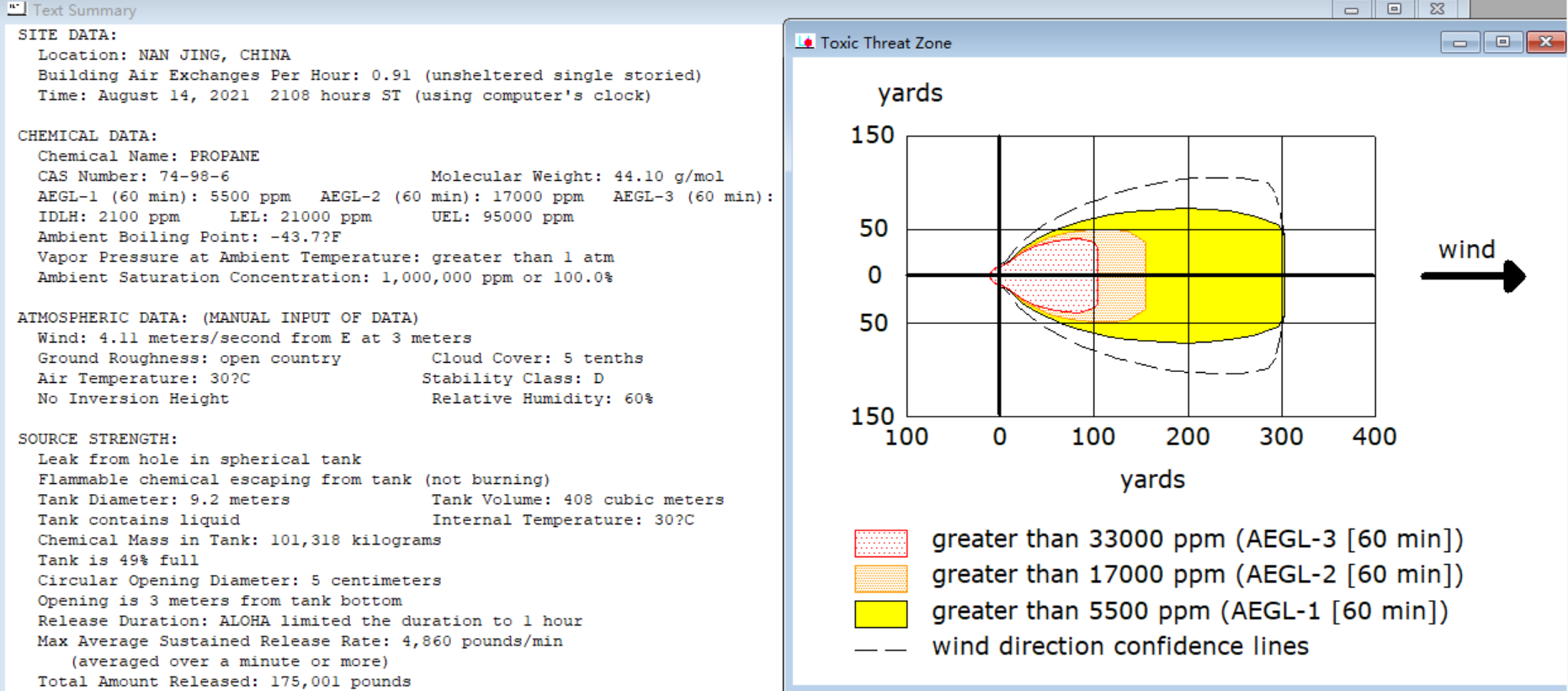Minimize the Toxic Threat Zone window
1568x691 pixels.
tap(1460, 42)
